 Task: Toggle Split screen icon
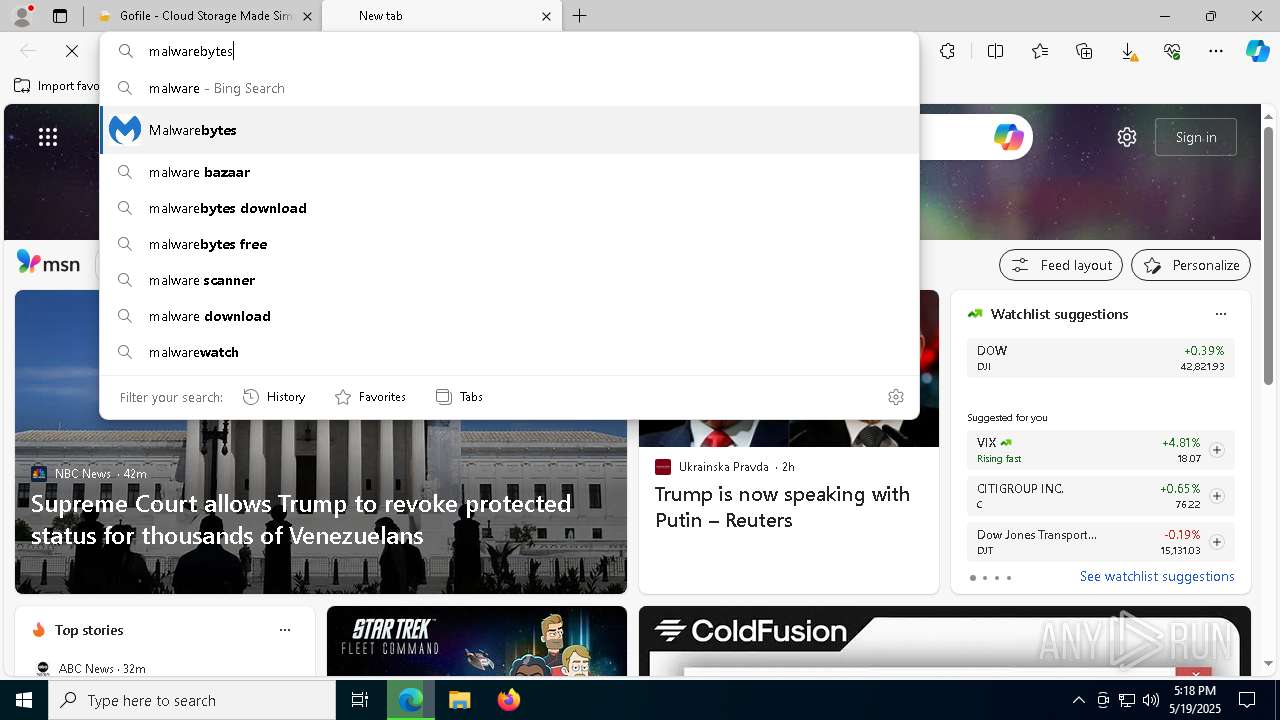click(995, 51)
